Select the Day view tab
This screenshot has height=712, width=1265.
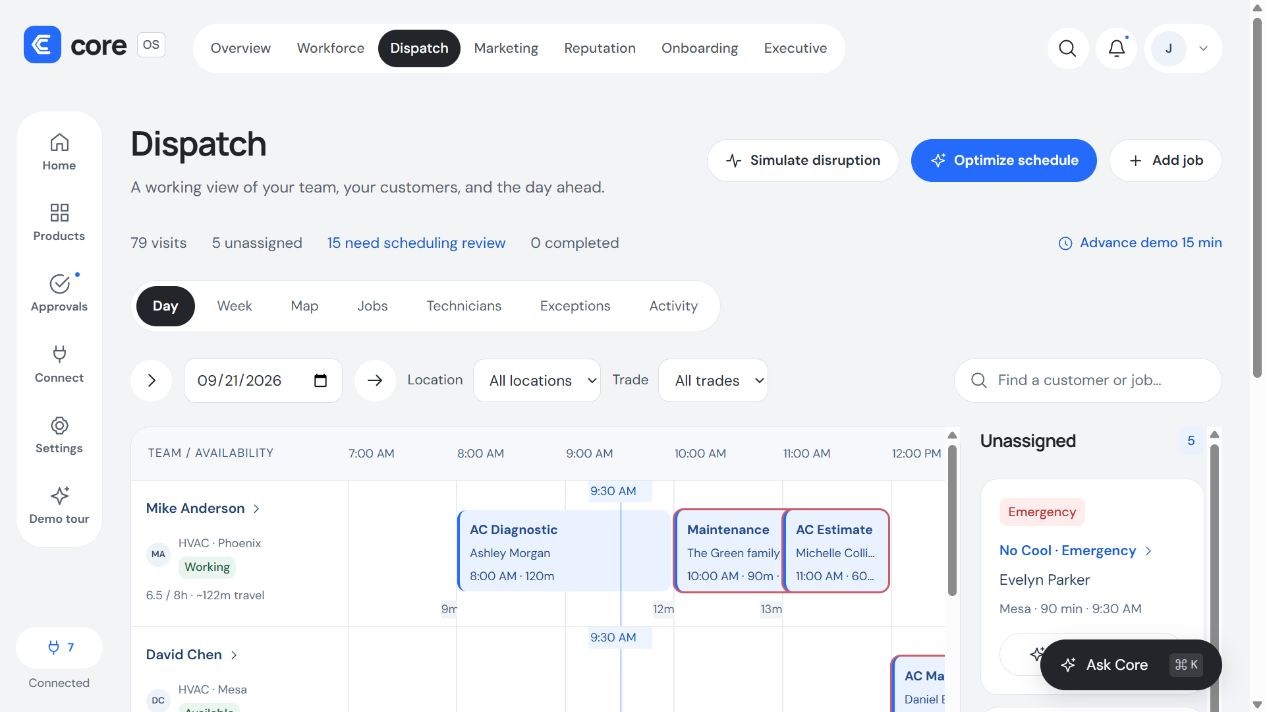[165, 306]
